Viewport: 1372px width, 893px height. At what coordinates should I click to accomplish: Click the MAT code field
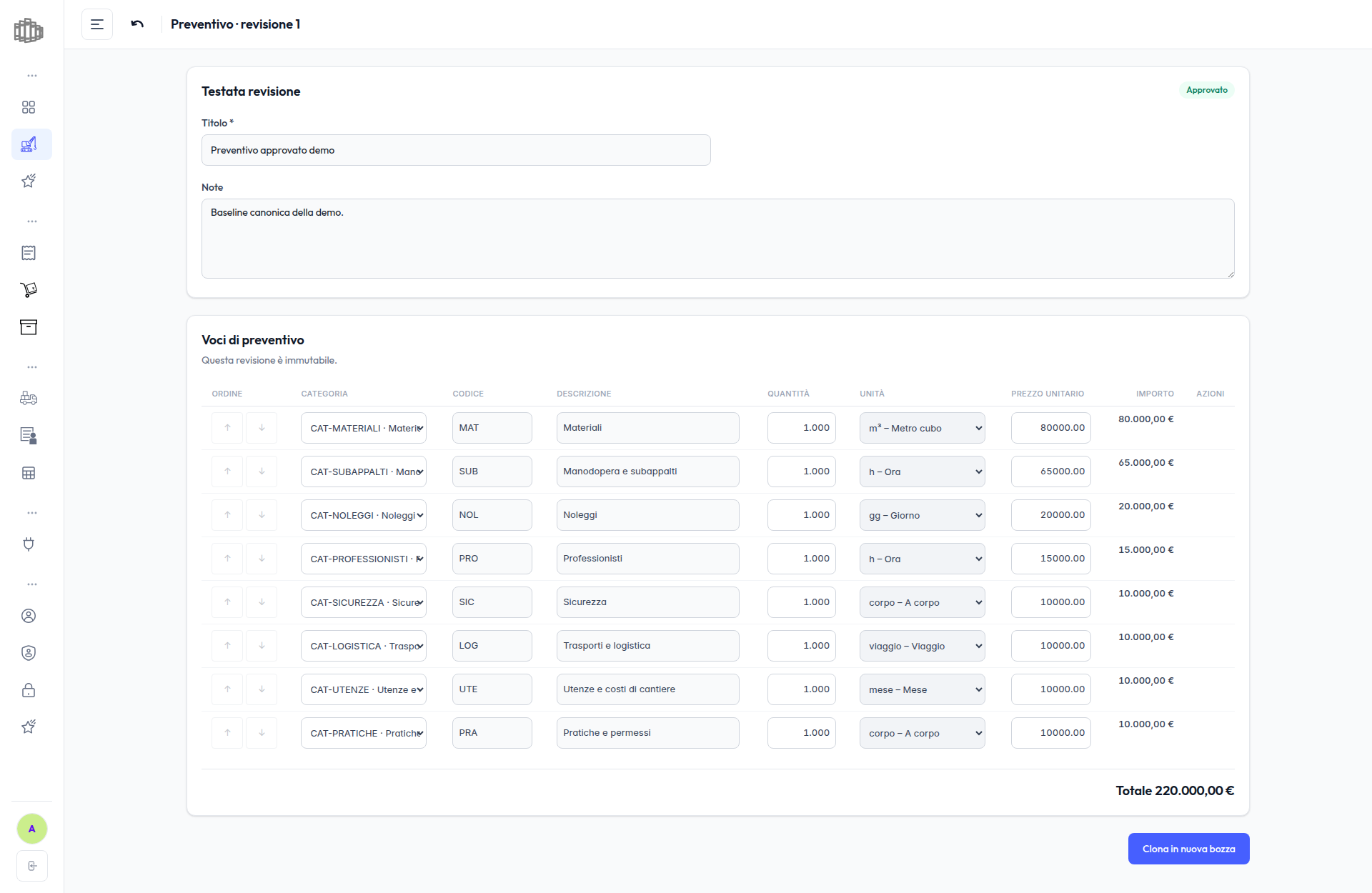pyautogui.click(x=492, y=428)
